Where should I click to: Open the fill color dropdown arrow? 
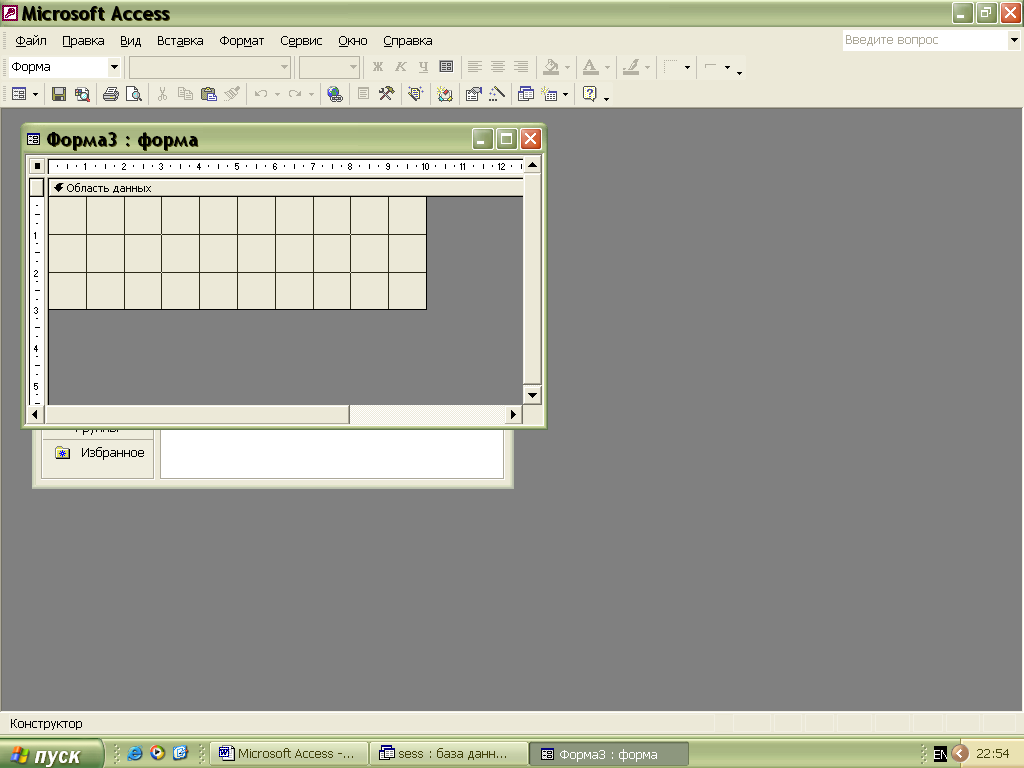(x=567, y=67)
